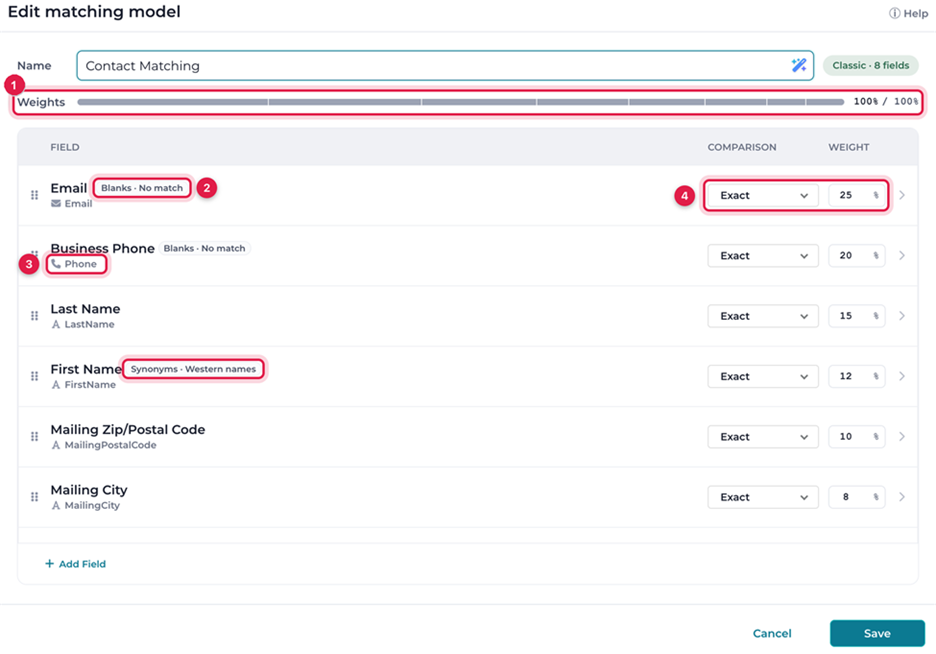Expand the Mailing City row chevron
936x654 pixels.
click(902, 496)
